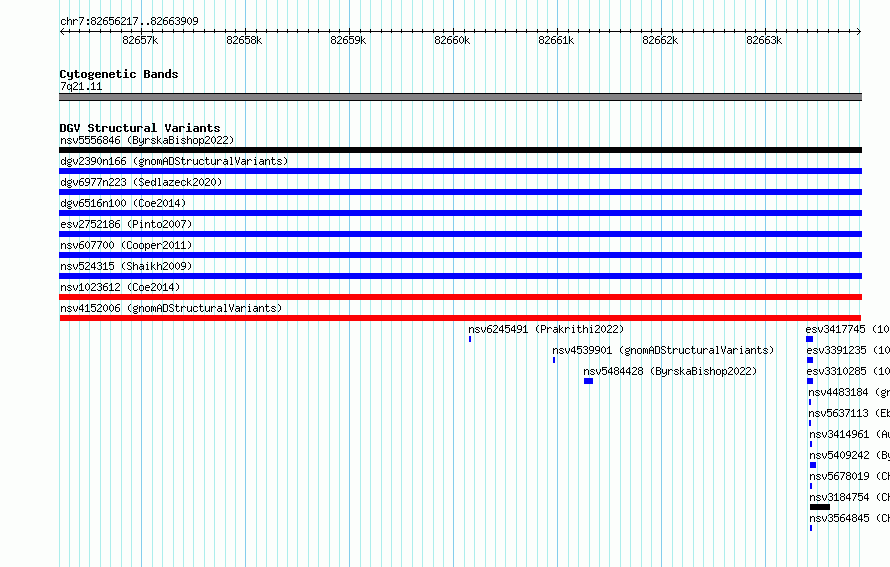The width and height of the screenshot is (890, 567).
Task: Click the small blue nsv4539901 variant mark
Action: (554, 360)
